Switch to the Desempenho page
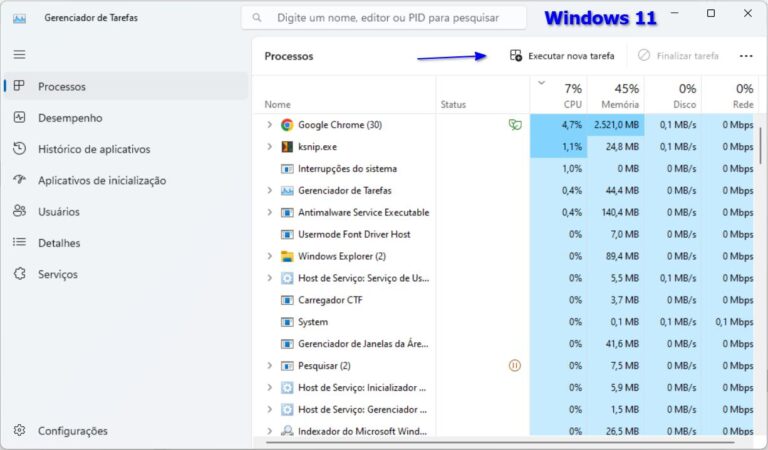Screen dimensions: 768x450 [x=126, y=118]
